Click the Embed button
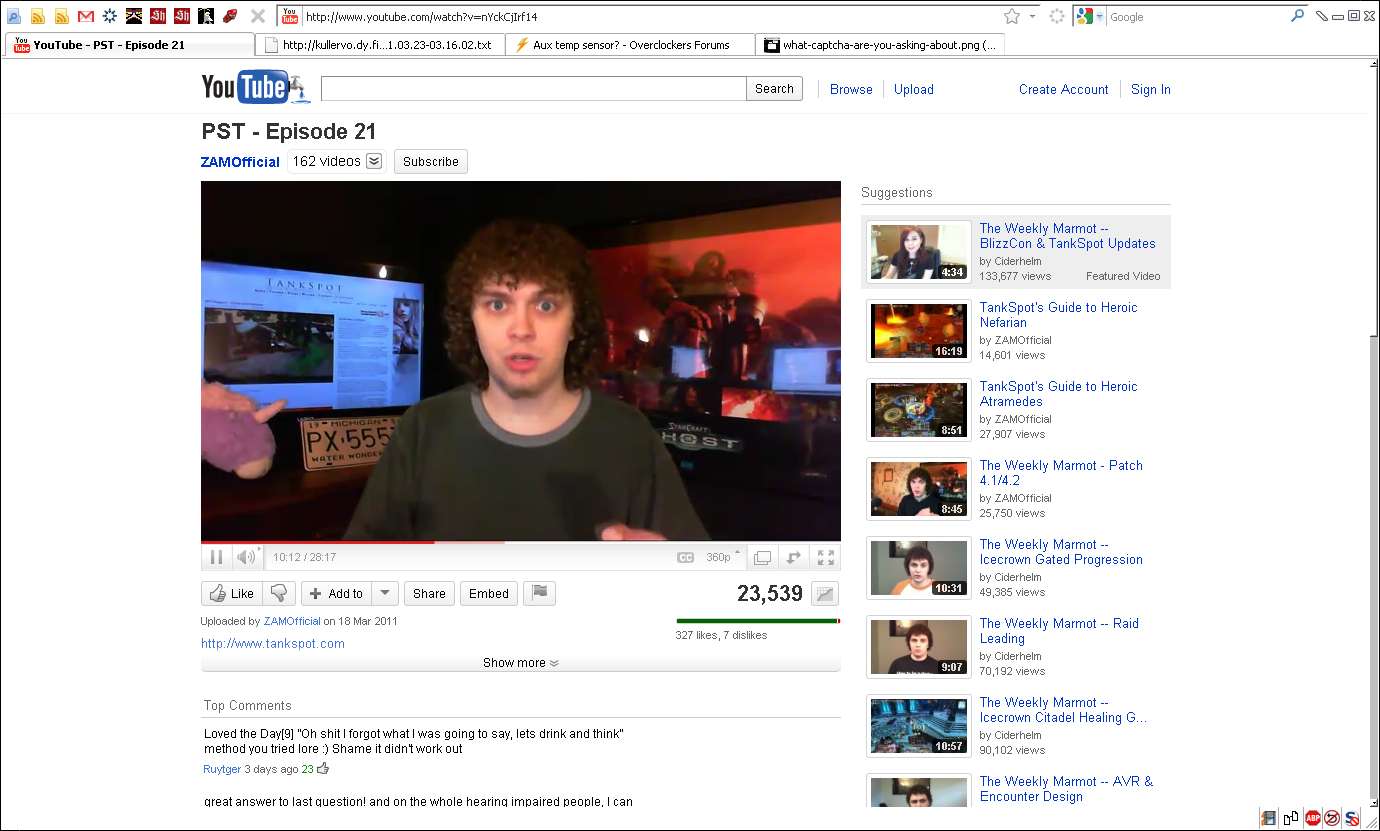Screen dimensions: 1380x831 [x=489, y=593]
